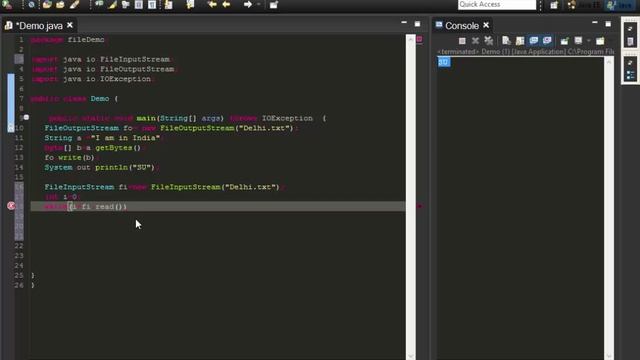
Task: Close the Demo.java tab
Action: pyautogui.click(x=70, y=25)
